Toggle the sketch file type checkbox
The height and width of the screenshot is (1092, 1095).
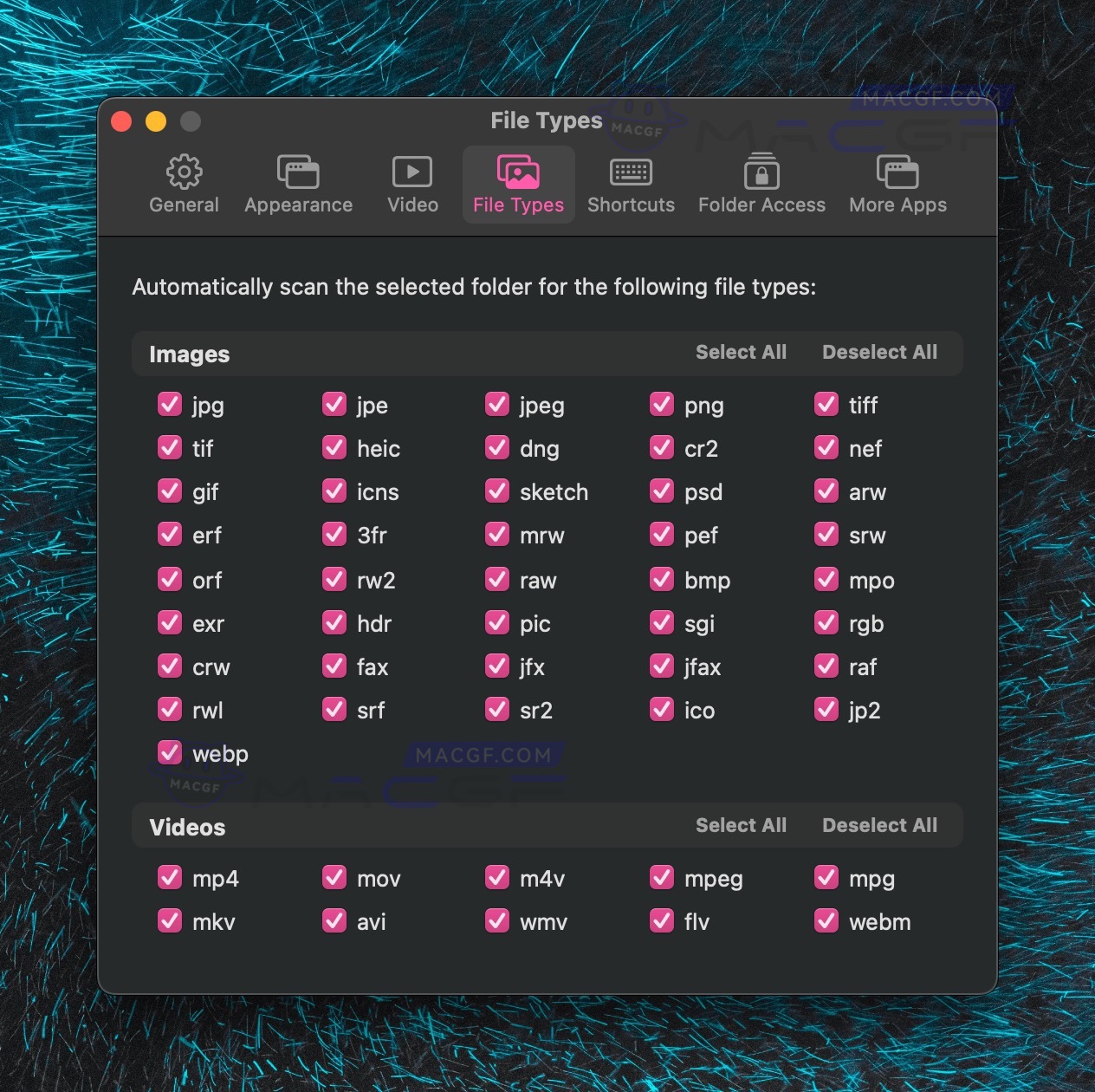point(497,491)
